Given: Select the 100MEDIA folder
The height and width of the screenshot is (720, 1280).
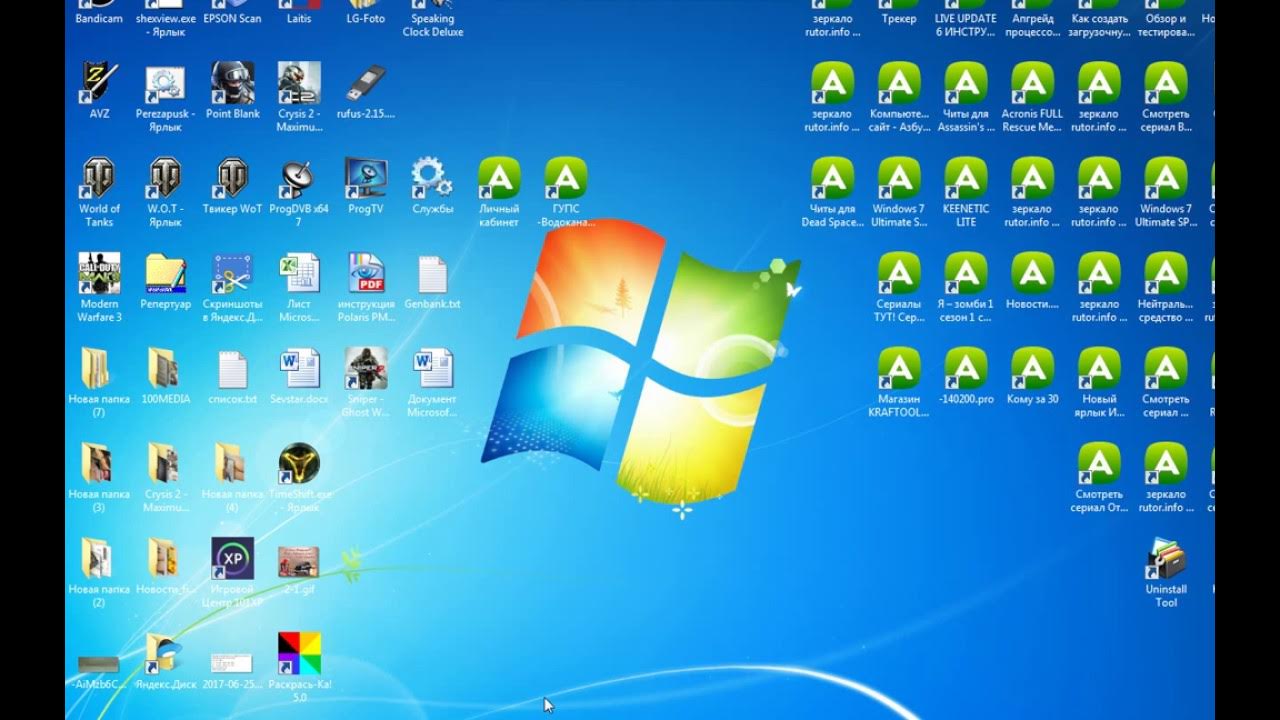Looking at the screenshot, I should (165, 368).
